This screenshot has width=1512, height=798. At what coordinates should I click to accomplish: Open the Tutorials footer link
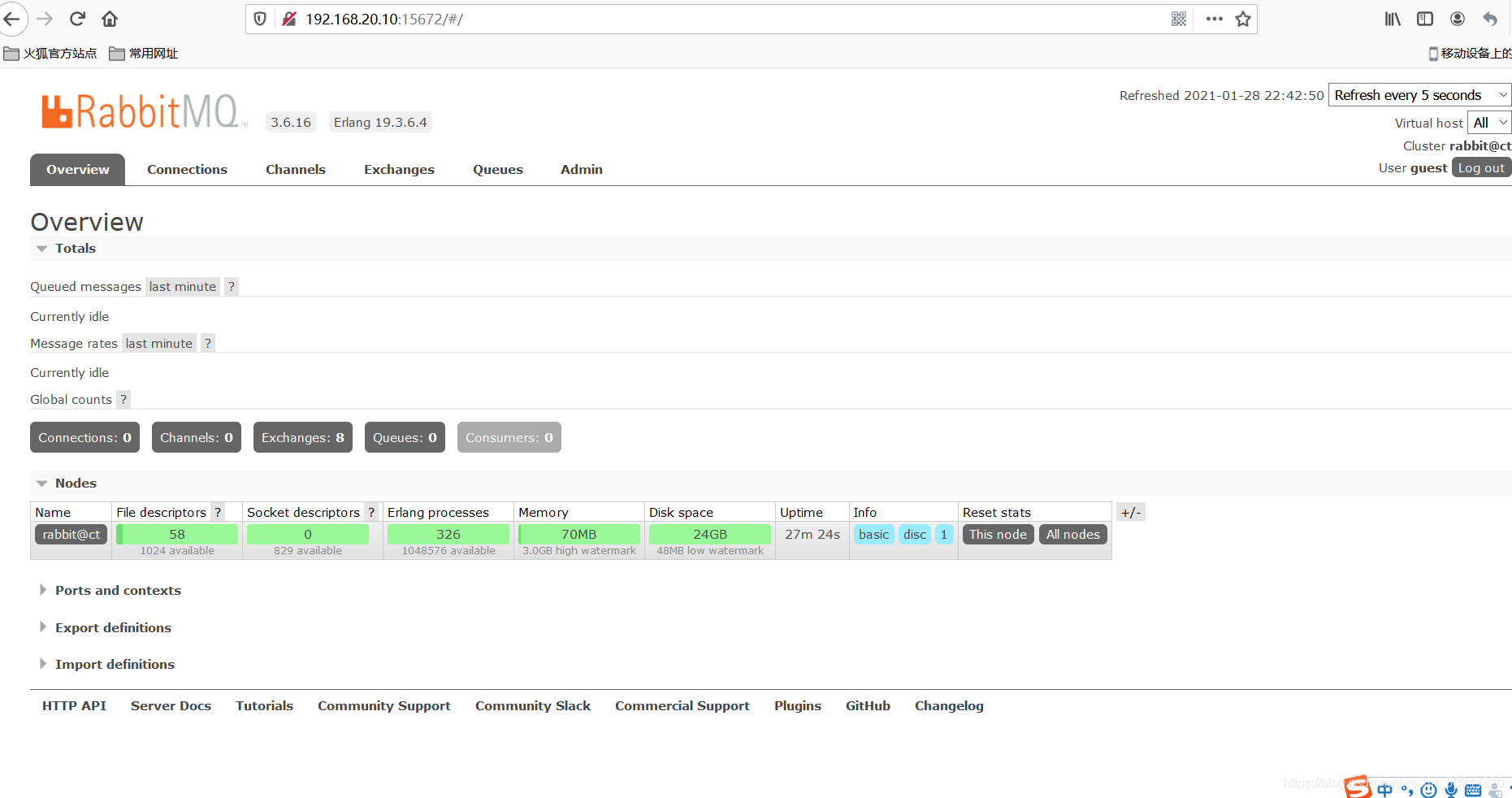264,705
